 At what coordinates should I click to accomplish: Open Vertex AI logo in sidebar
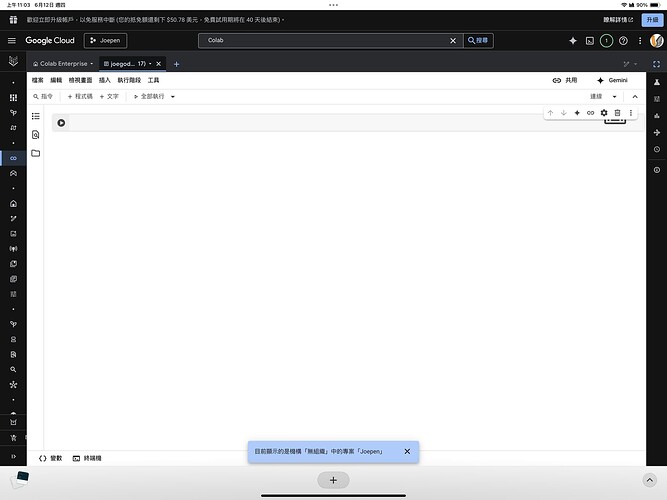pos(13,61)
